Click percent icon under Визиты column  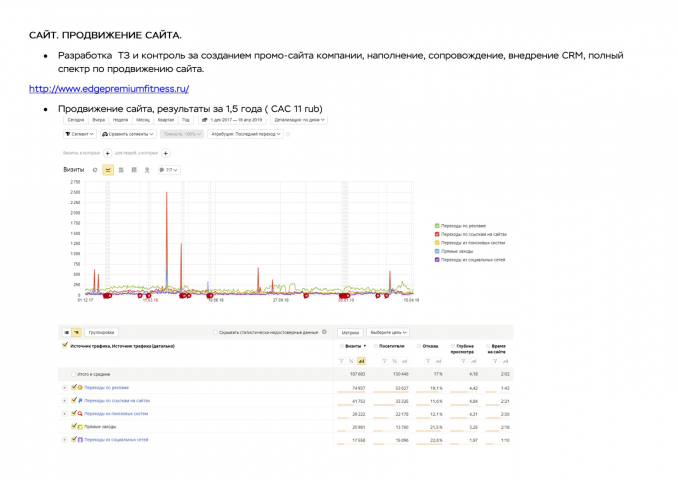click(351, 361)
